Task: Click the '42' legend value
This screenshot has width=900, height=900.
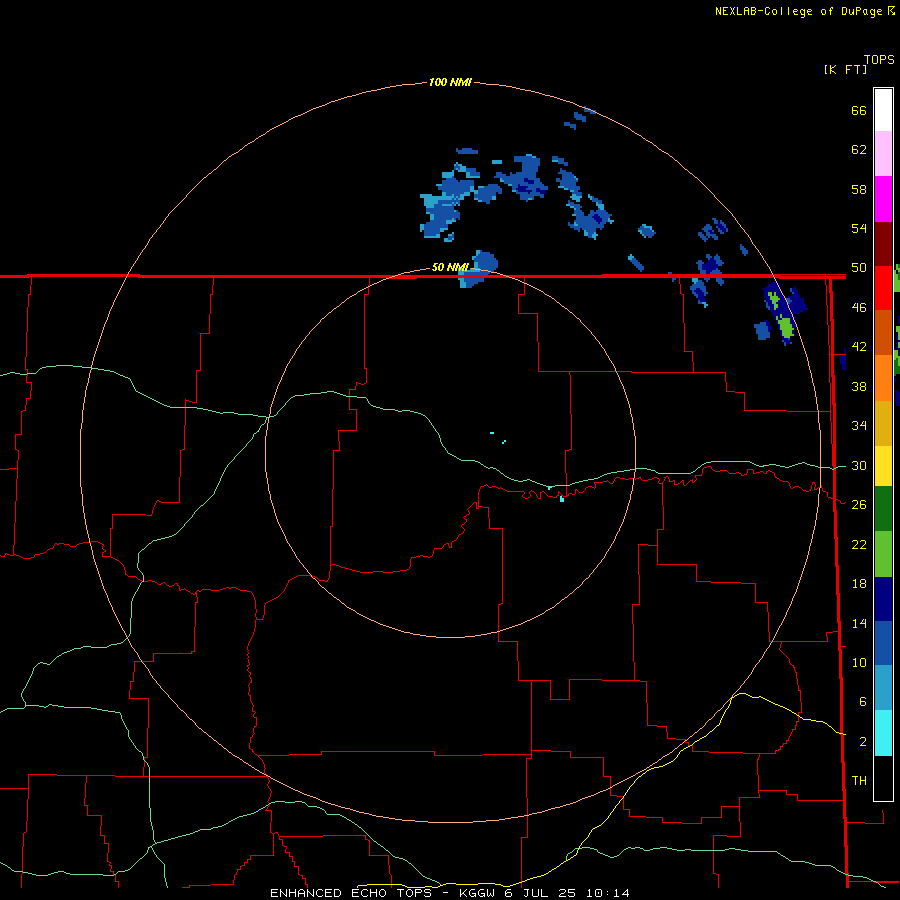Action: 859,347
